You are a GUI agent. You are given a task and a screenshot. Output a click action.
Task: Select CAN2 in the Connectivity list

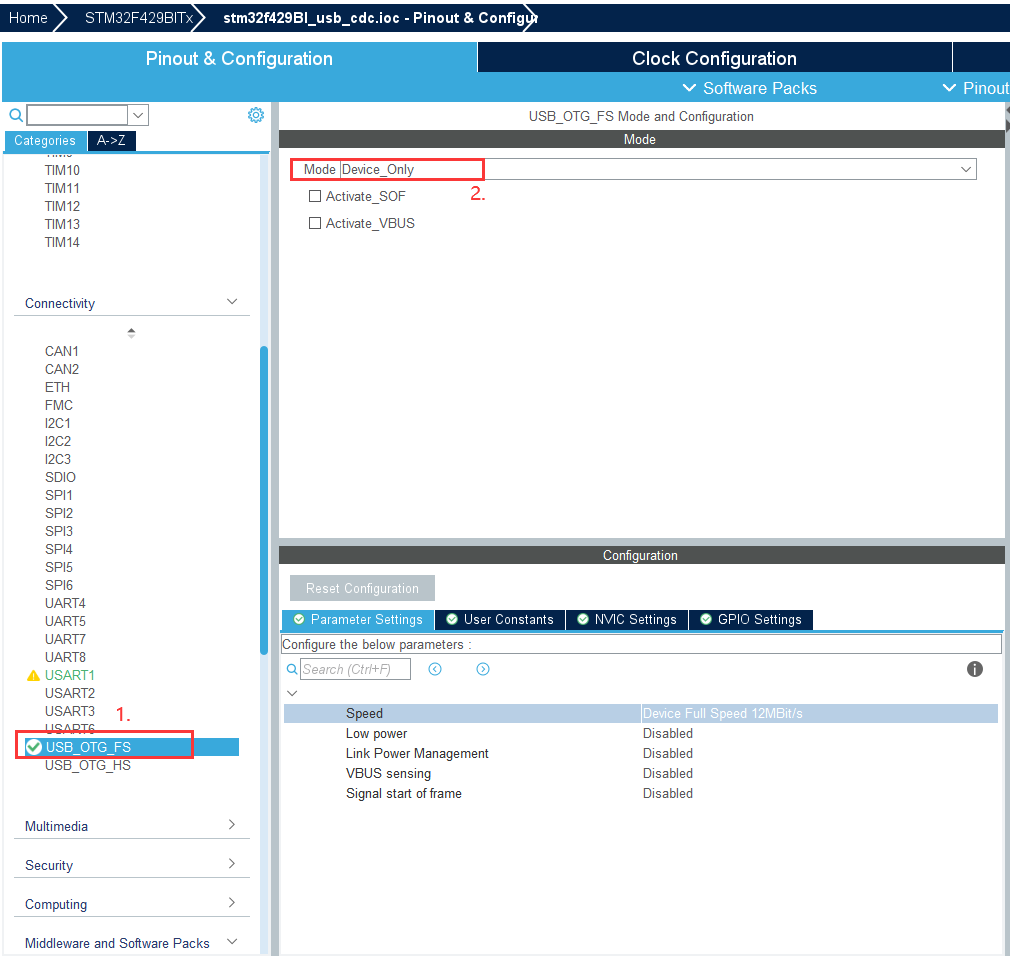62,369
